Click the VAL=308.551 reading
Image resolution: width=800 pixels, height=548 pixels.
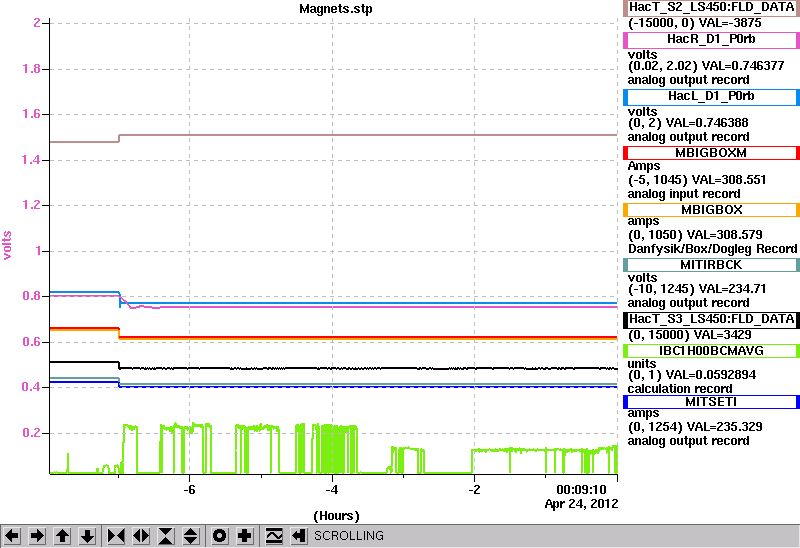pyautogui.click(x=729, y=180)
